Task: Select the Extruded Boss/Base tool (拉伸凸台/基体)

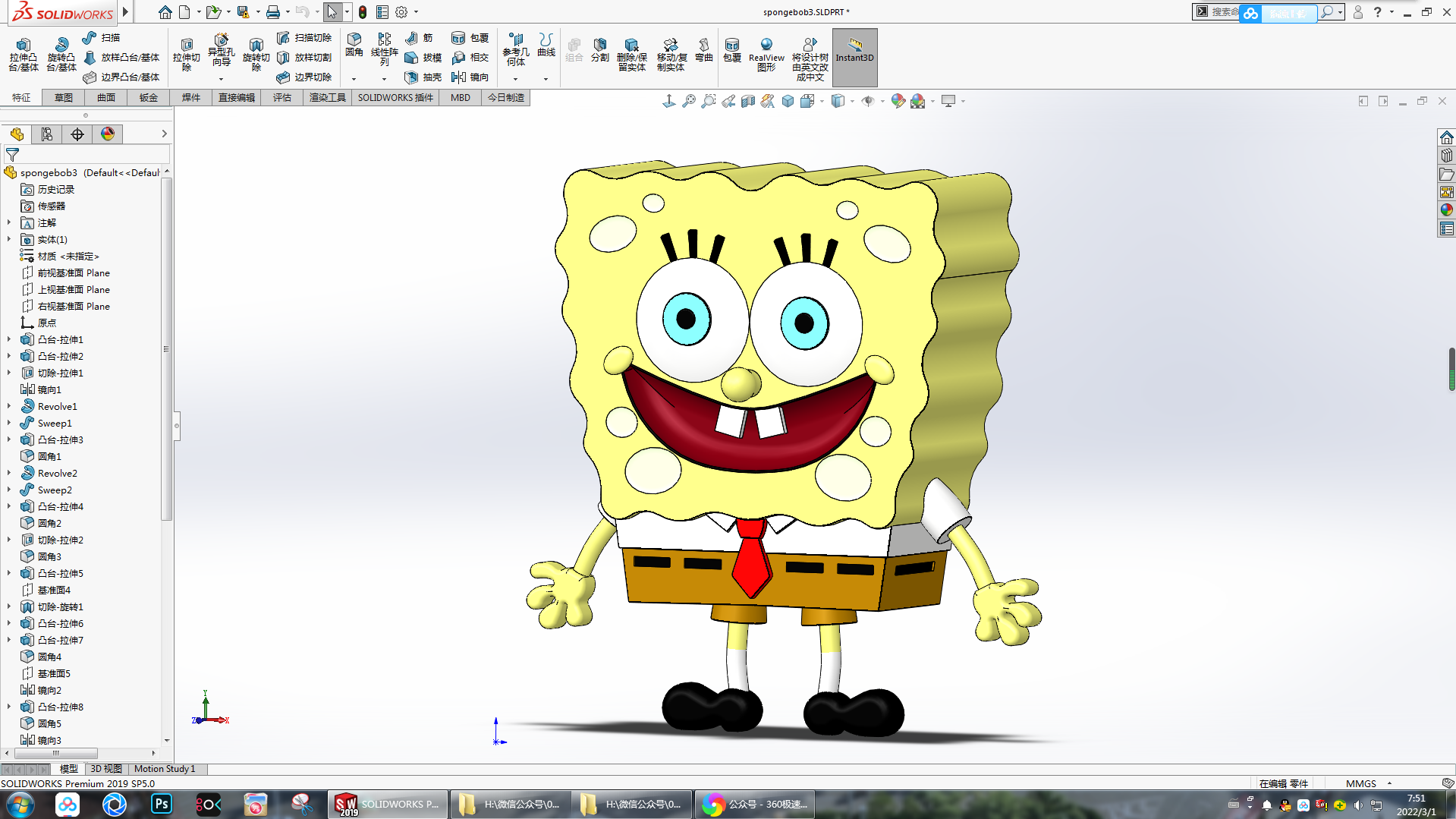Action: pos(24,55)
